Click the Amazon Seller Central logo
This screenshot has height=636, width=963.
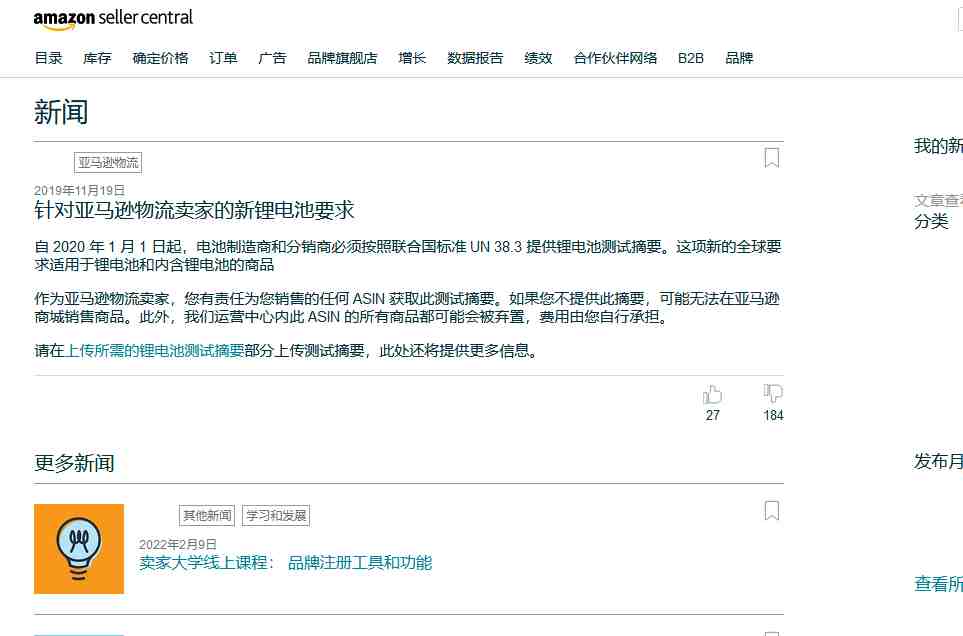[113, 18]
